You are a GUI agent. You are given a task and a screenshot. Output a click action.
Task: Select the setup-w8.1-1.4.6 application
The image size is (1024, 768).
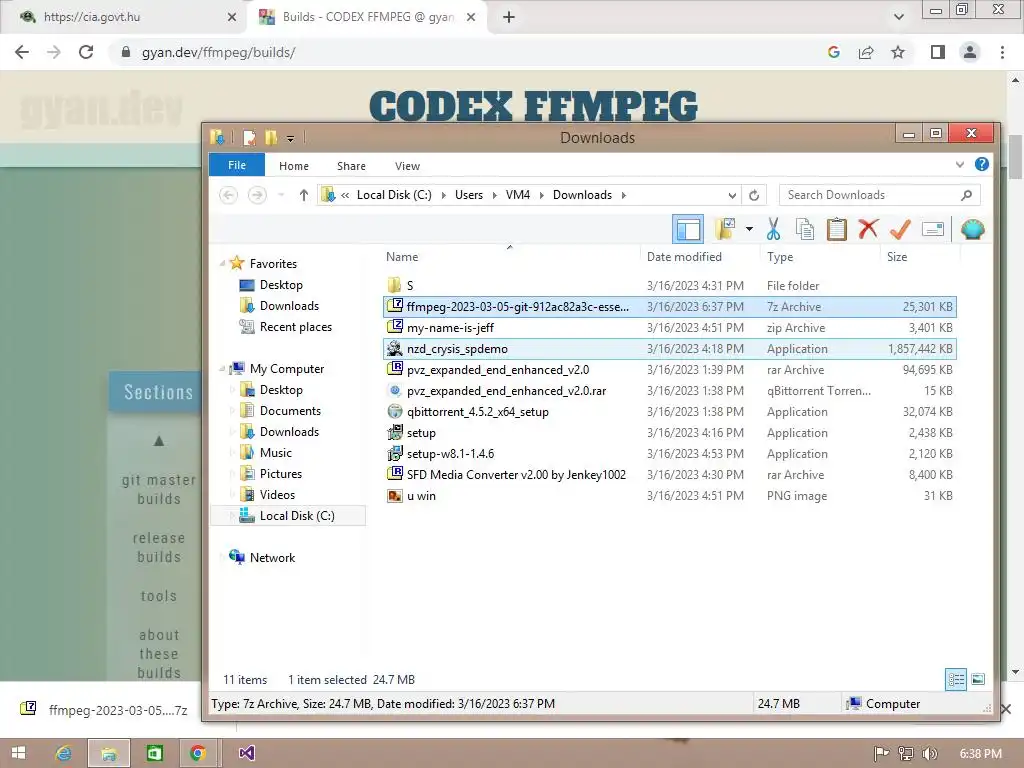tap(670, 454)
